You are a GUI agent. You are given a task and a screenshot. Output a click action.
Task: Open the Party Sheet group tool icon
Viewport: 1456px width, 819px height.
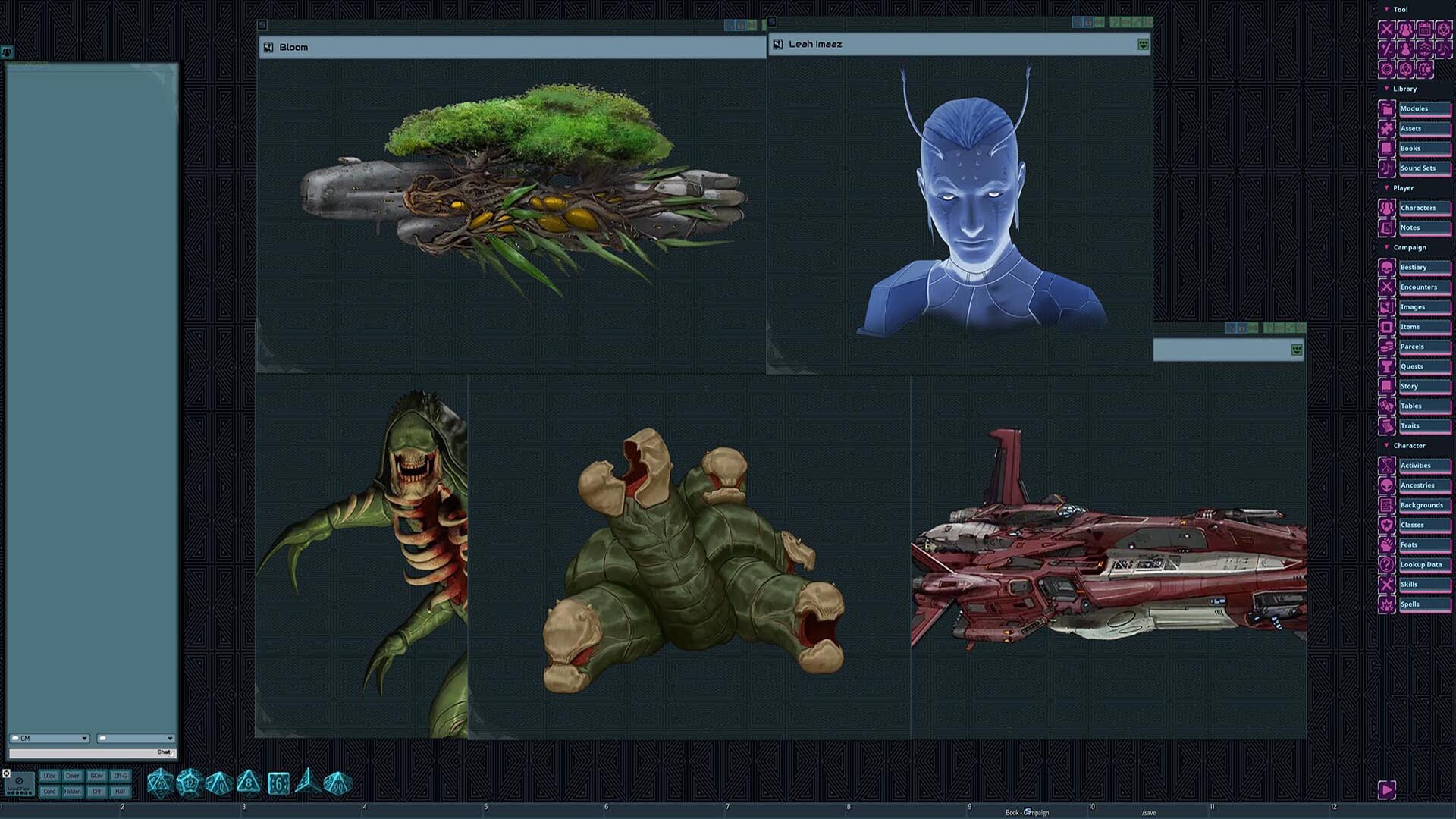click(1404, 29)
